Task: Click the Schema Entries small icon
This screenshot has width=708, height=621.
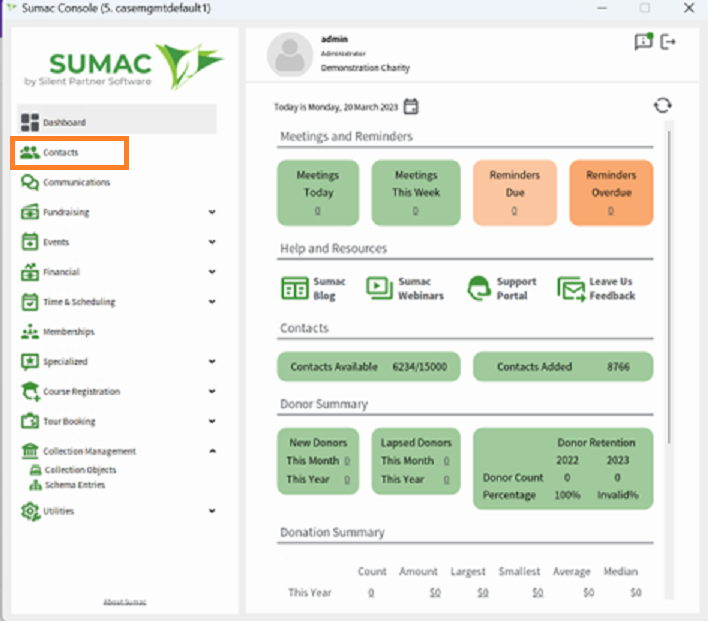Action: click(35, 485)
